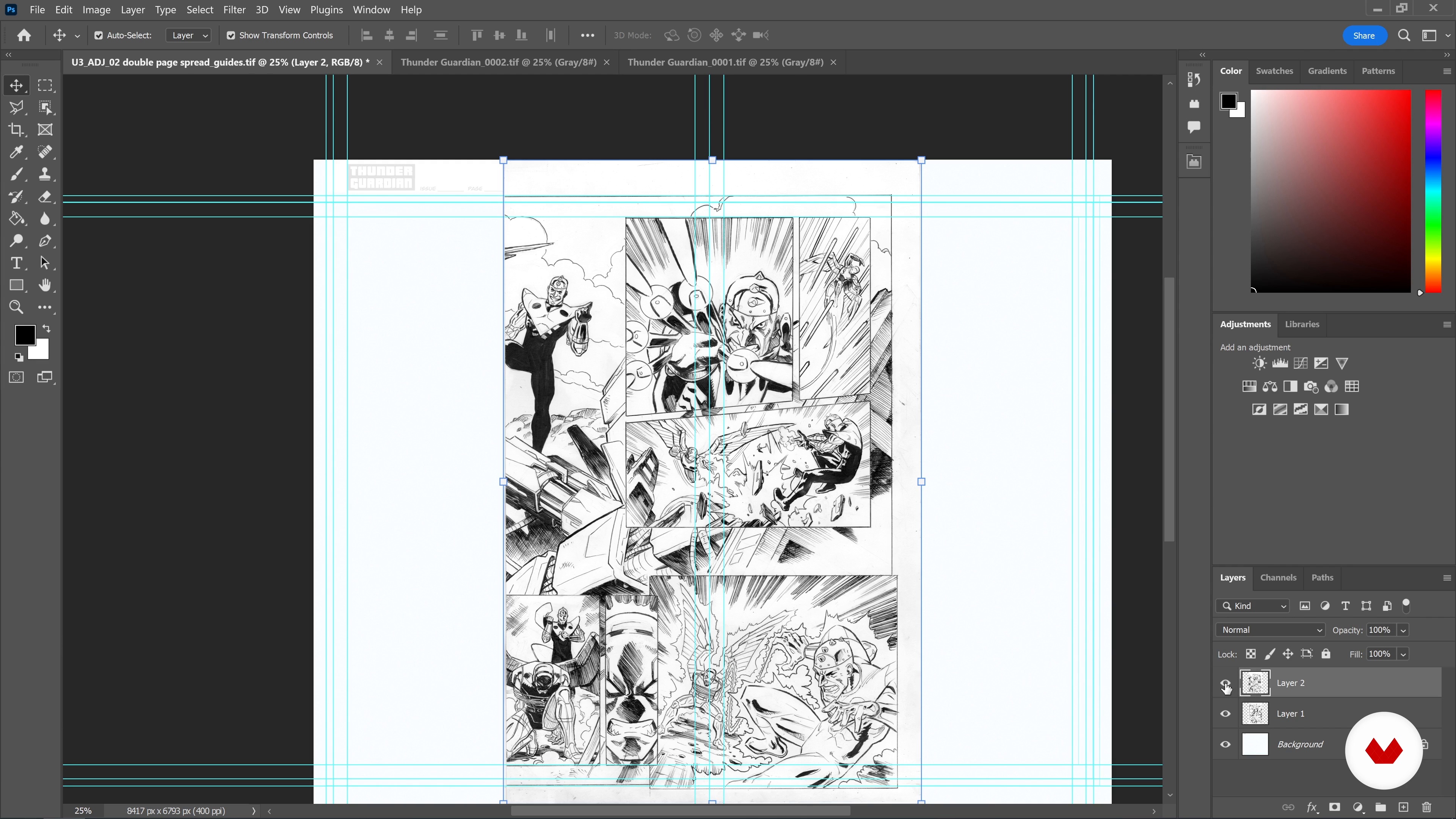1456x819 pixels.
Task: Click the delete layer trash icon
Action: pos(1426,807)
